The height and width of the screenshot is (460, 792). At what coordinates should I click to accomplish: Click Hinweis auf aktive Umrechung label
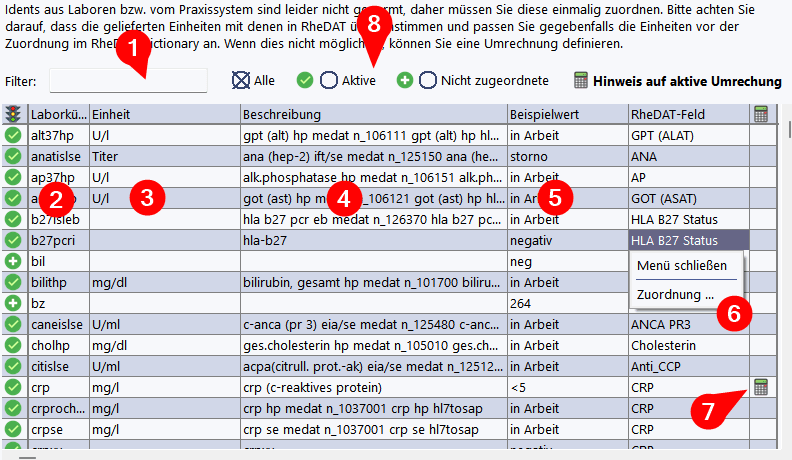[x=688, y=81]
